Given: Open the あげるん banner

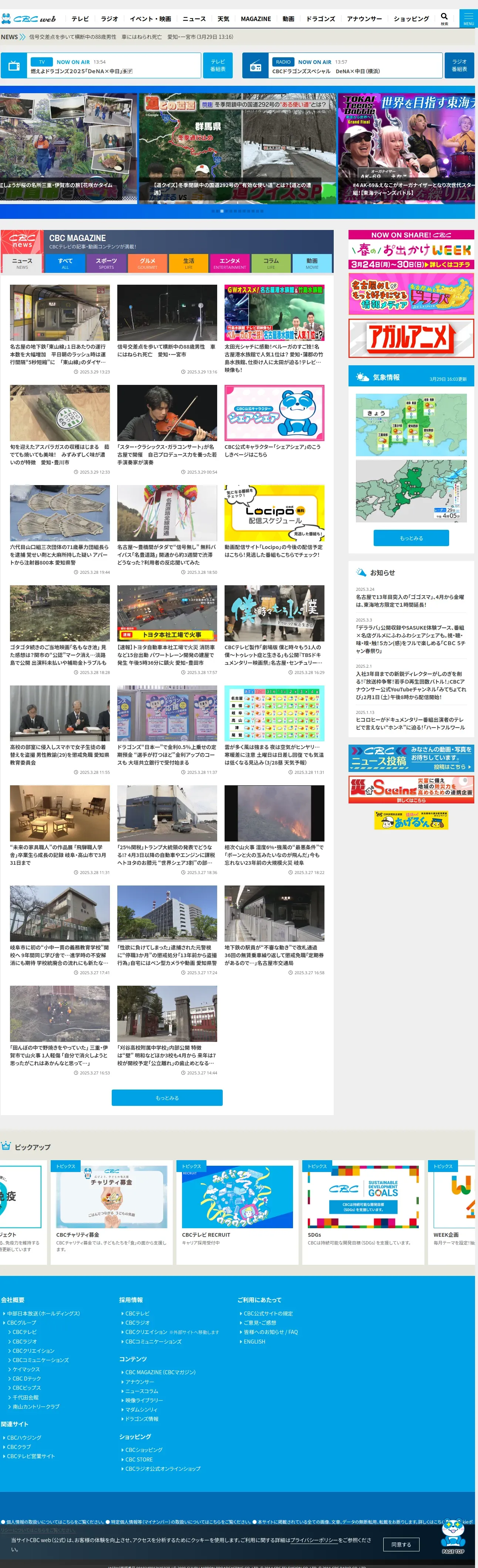Looking at the screenshot, I should click(x=411, y=820).
